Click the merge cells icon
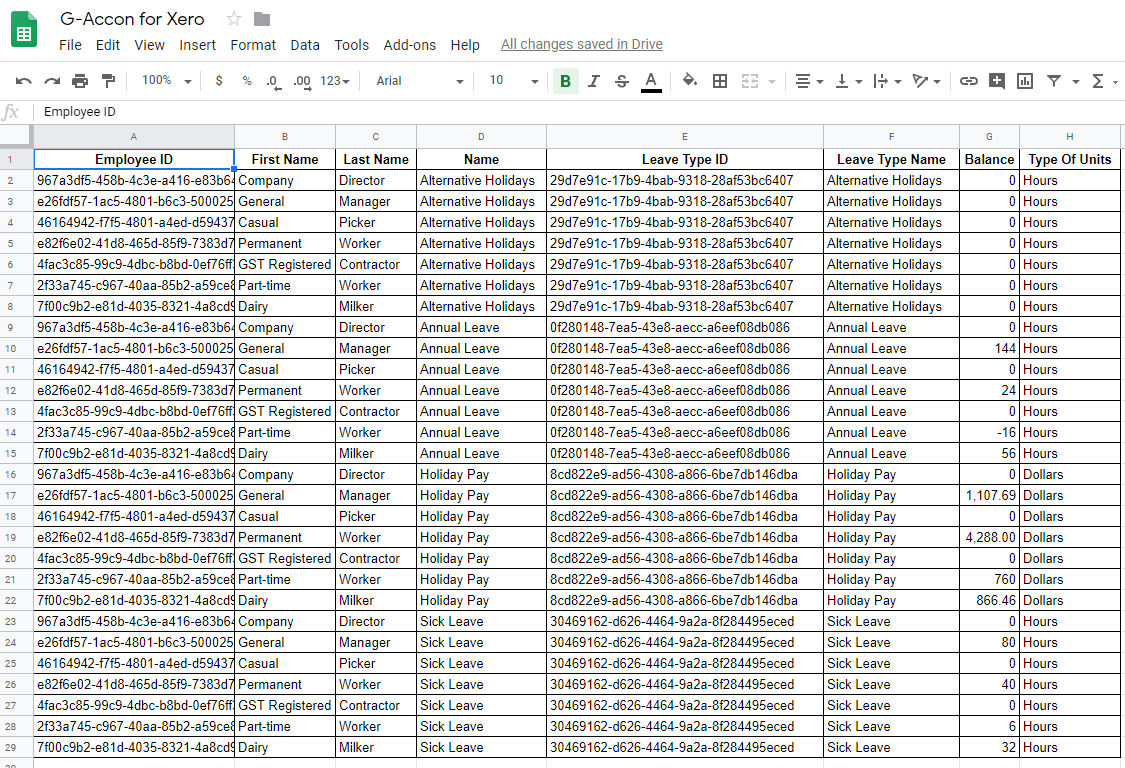Image resolution: width=1125 pixels, height=768 pixels. pyautogui.click(x=750, y=81)
